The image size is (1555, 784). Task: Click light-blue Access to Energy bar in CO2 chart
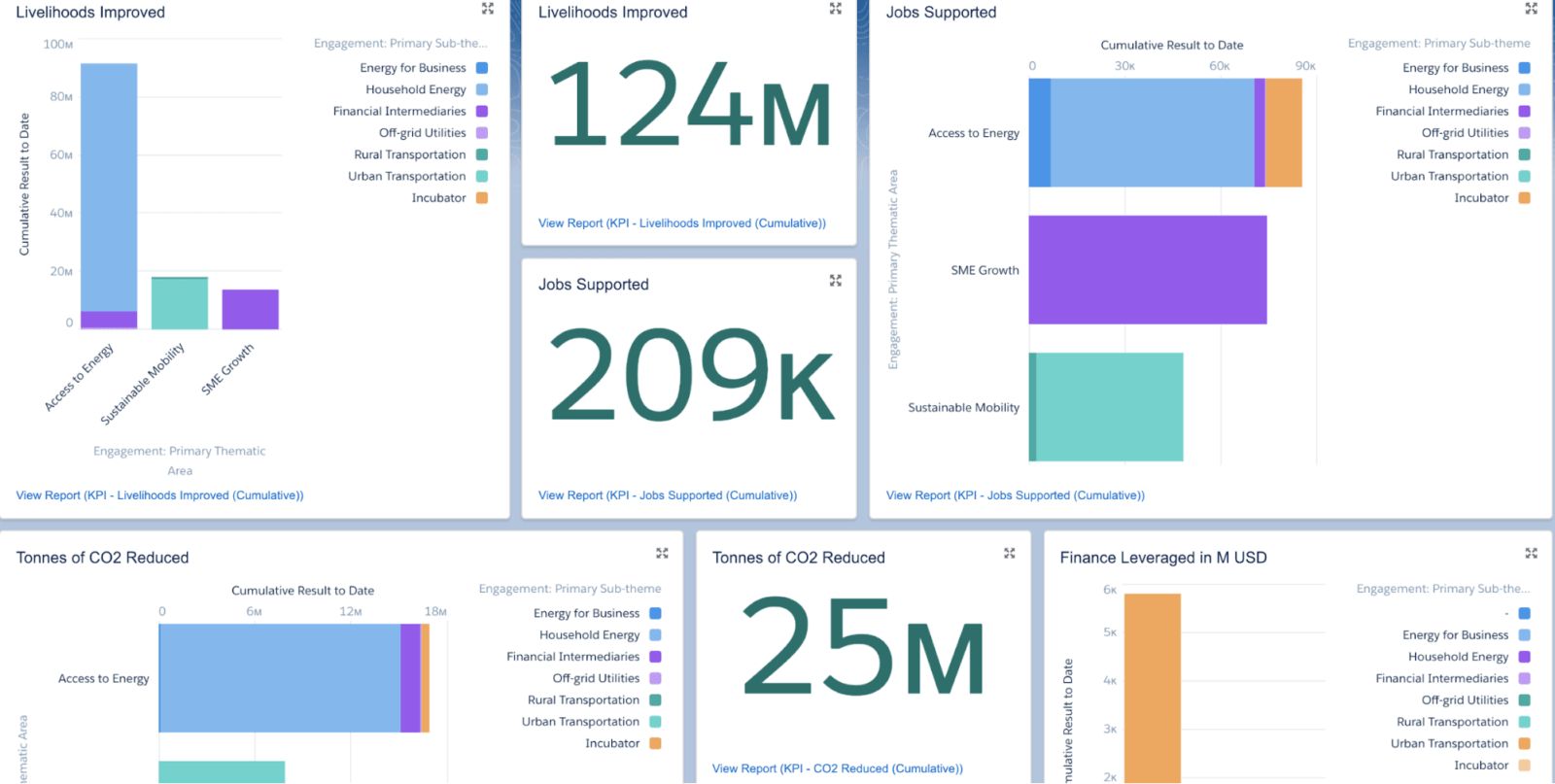tap(280, 678)
